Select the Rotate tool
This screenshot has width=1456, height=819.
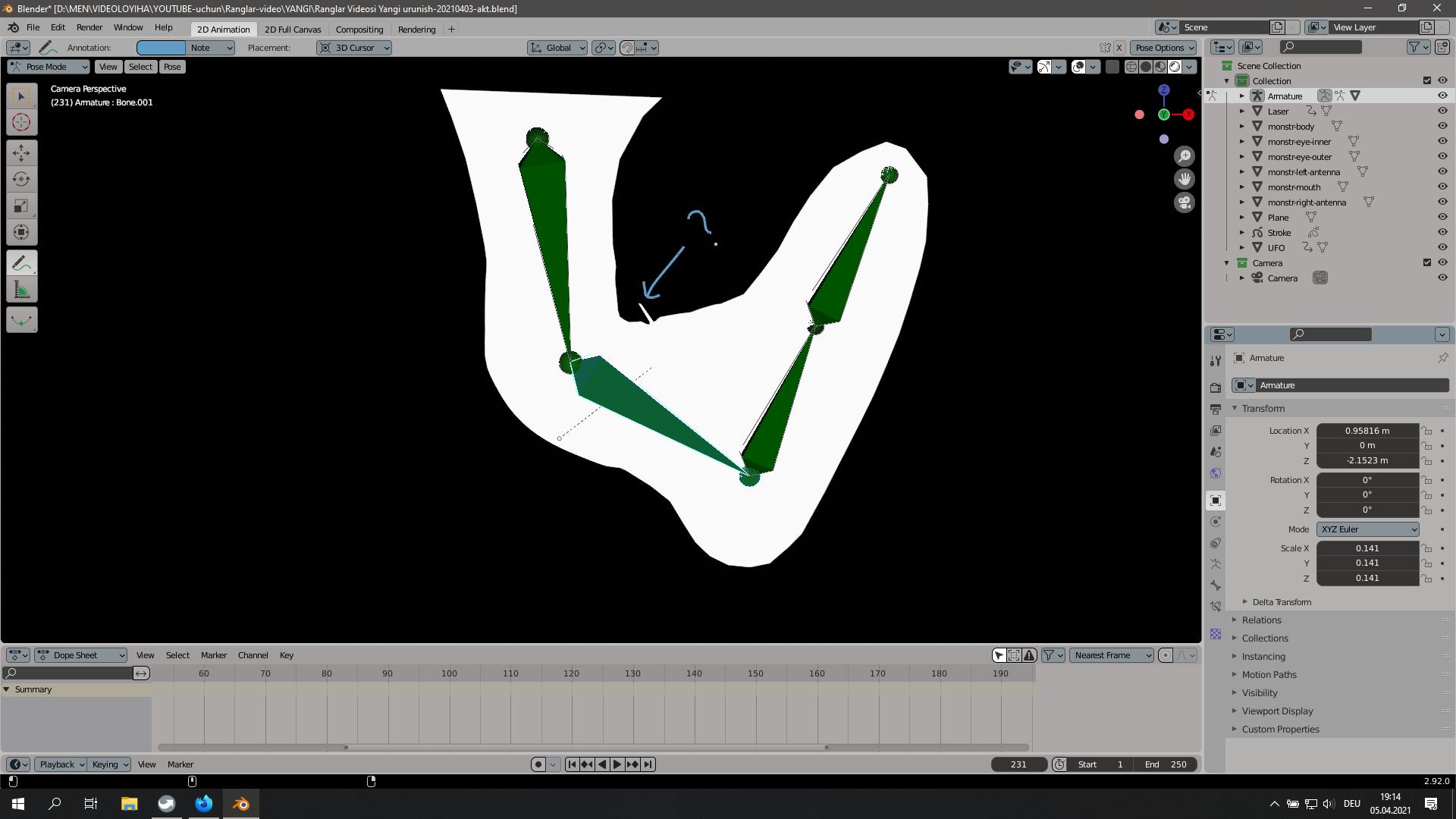click(21, 180)
